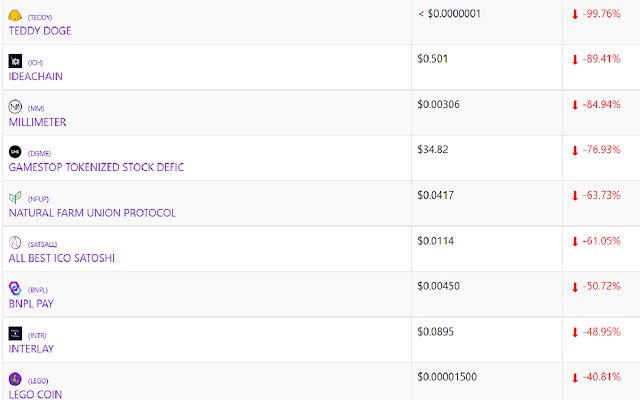
Task: Click the IdeaChain black square logo
Action: [15, 61]
